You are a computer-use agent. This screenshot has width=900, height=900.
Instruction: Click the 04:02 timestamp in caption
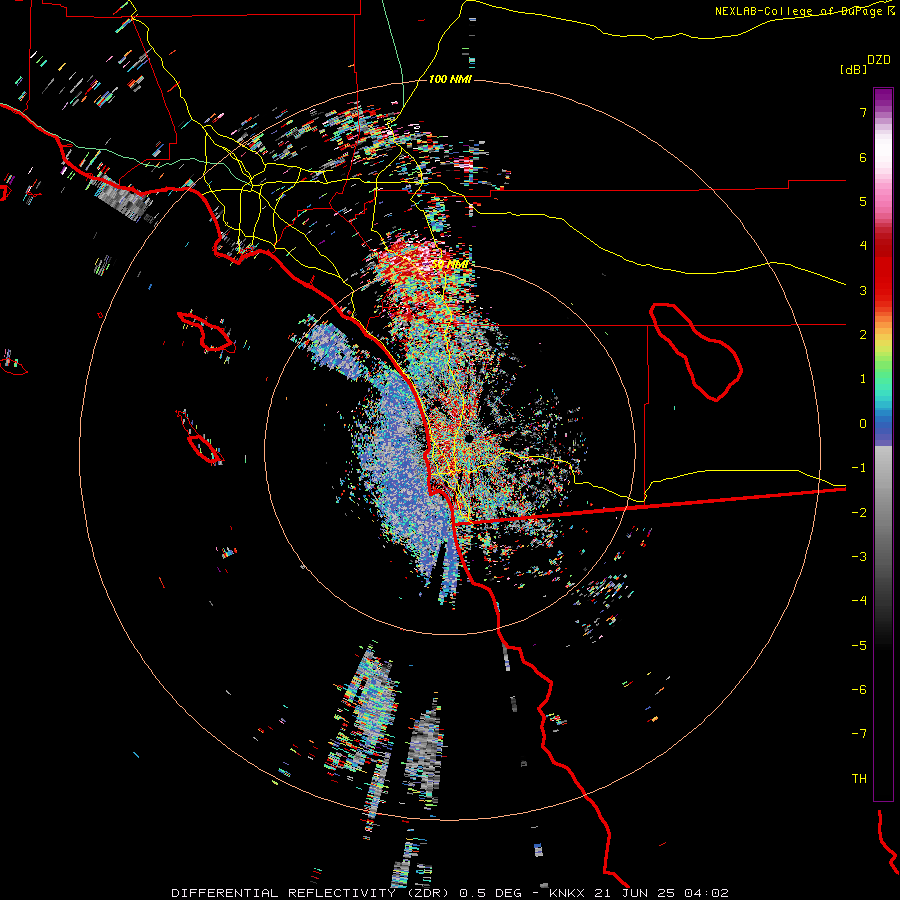tap(707, 893)
